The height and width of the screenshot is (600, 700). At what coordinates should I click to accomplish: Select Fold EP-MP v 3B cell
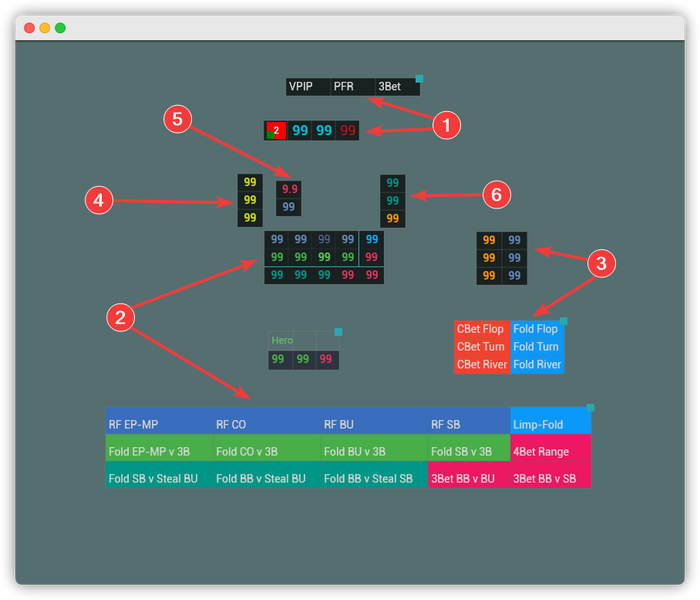(x=159, y=448)
